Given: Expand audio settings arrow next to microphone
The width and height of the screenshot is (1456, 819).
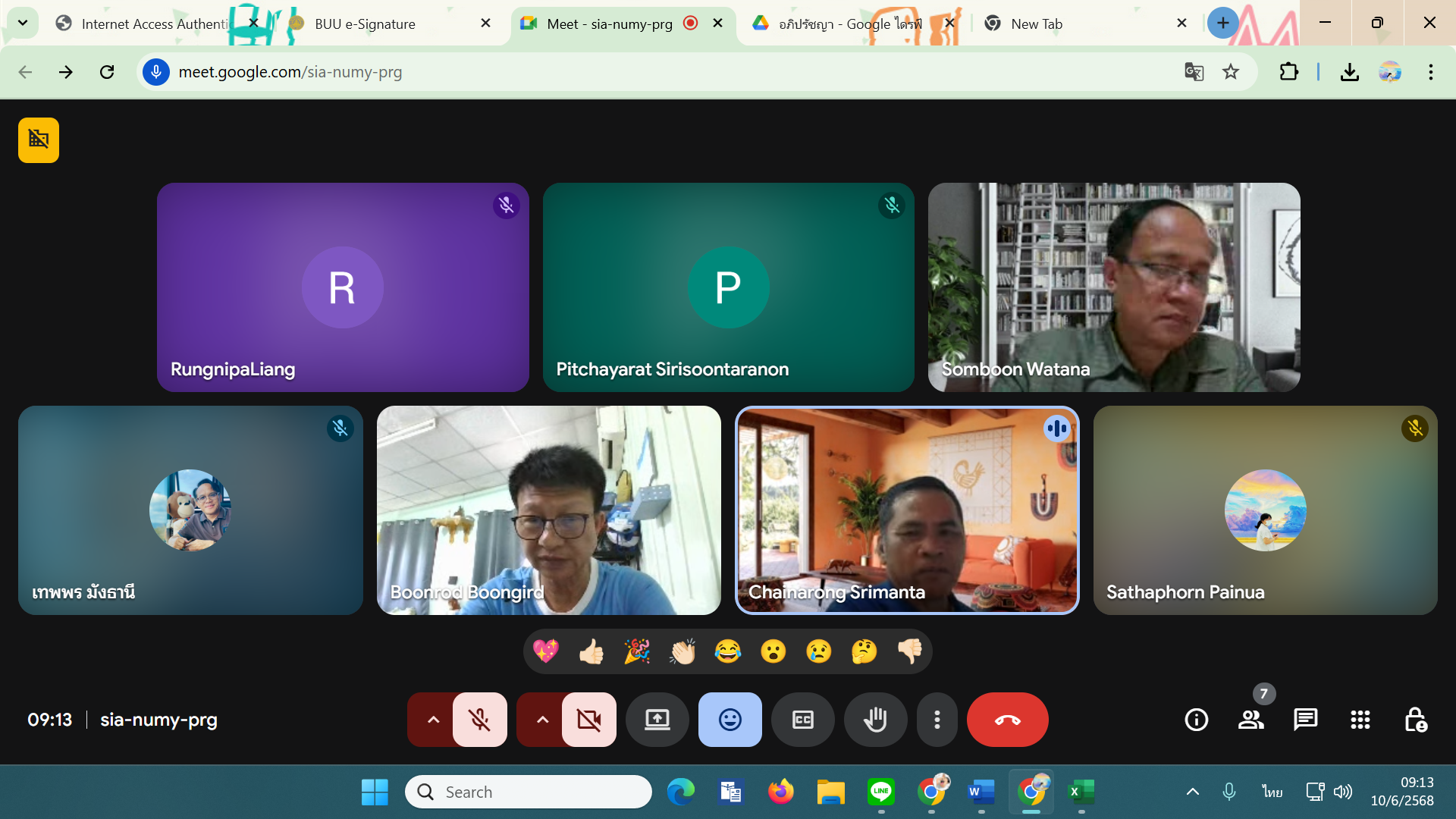Looking at the screenshot, I should [x=433, y=720].
